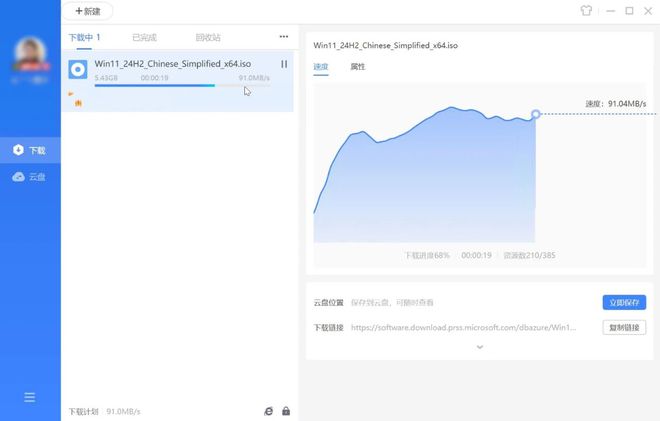Click the 新建 new task button

pos(88,12)
